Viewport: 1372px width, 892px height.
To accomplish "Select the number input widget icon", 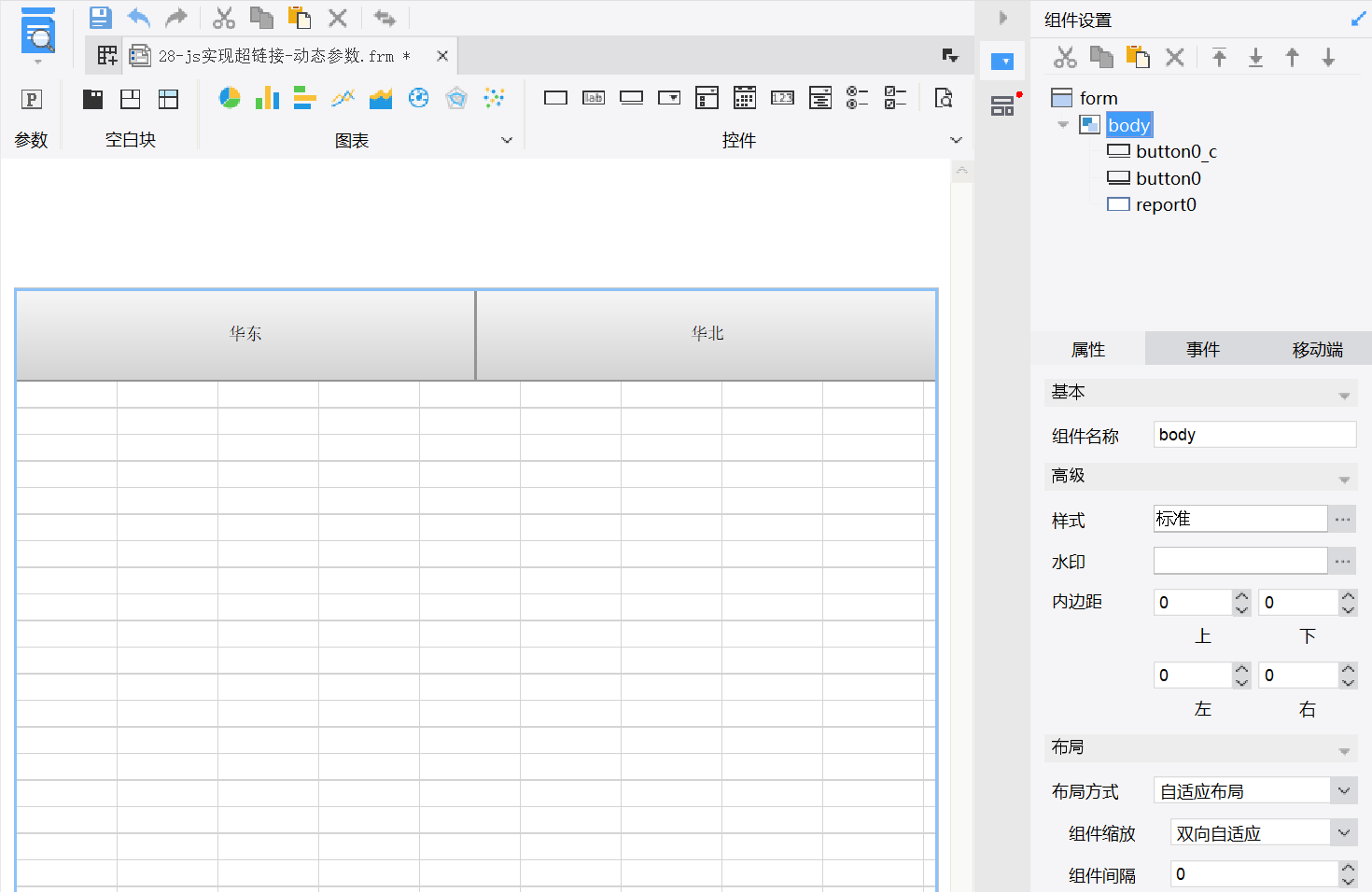I will pos(782,98).
